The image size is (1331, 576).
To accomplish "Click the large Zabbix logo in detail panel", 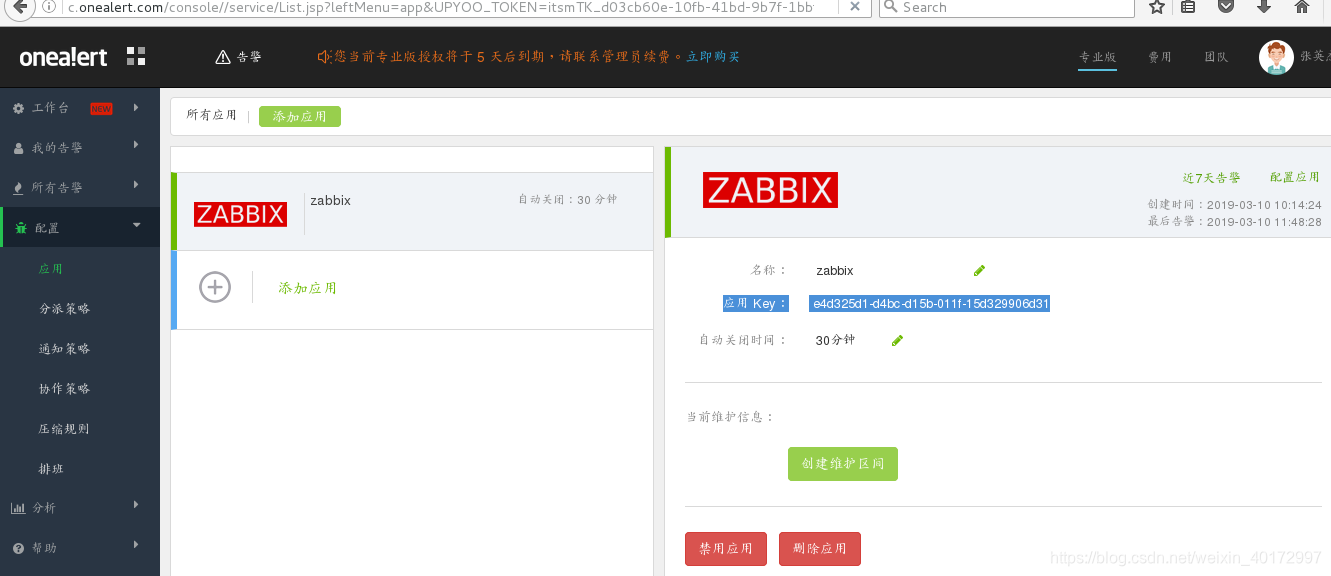I will point(770,189).
